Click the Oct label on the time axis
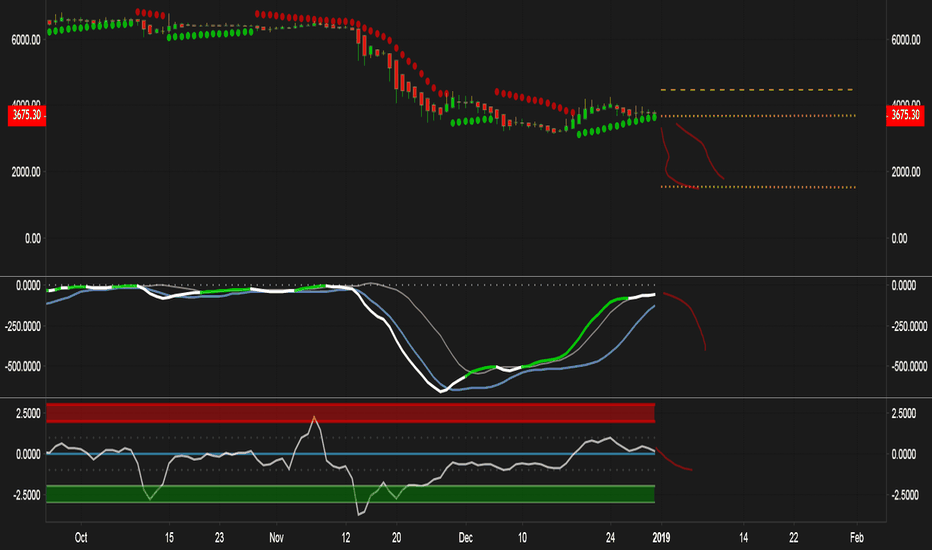The width and height of the screenshot is (932, 550). [81, 538]
